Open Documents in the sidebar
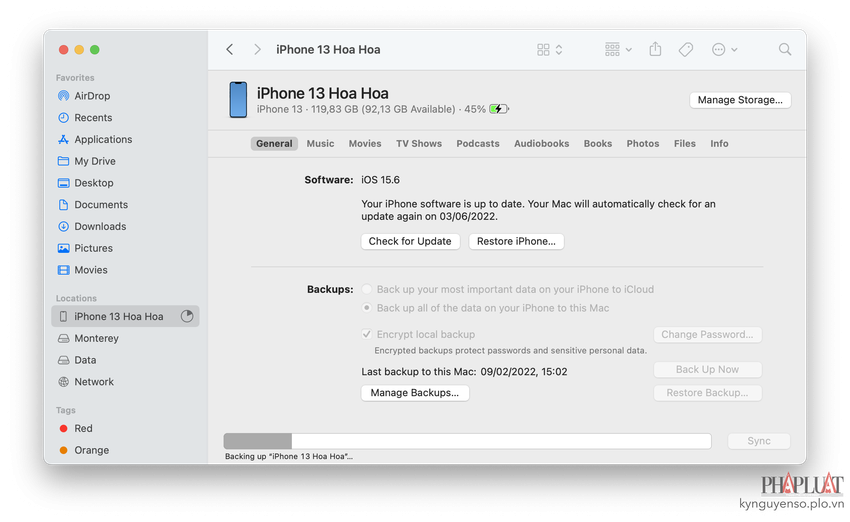 point(101,204)
